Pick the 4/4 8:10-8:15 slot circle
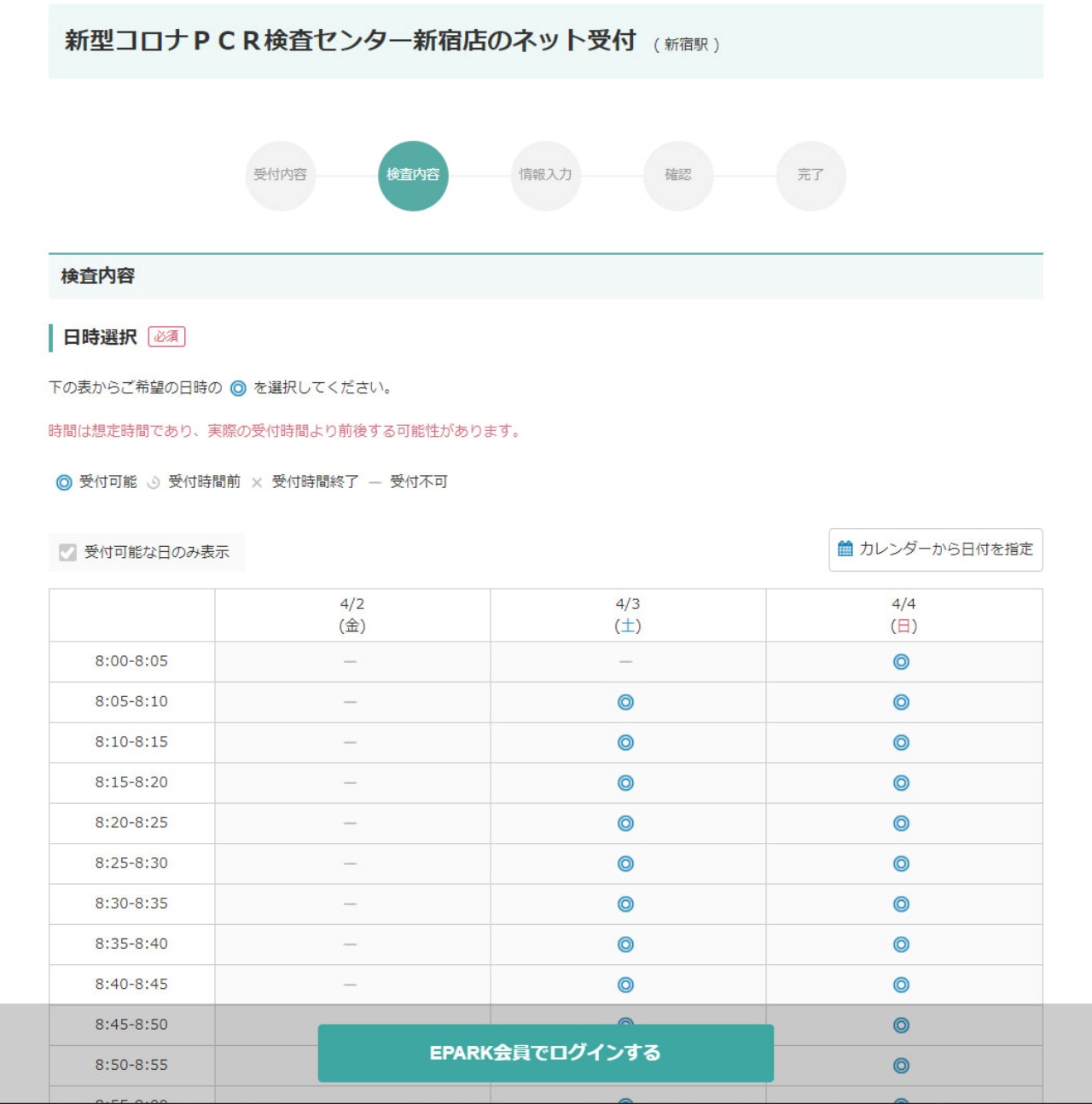 (901, 743)
